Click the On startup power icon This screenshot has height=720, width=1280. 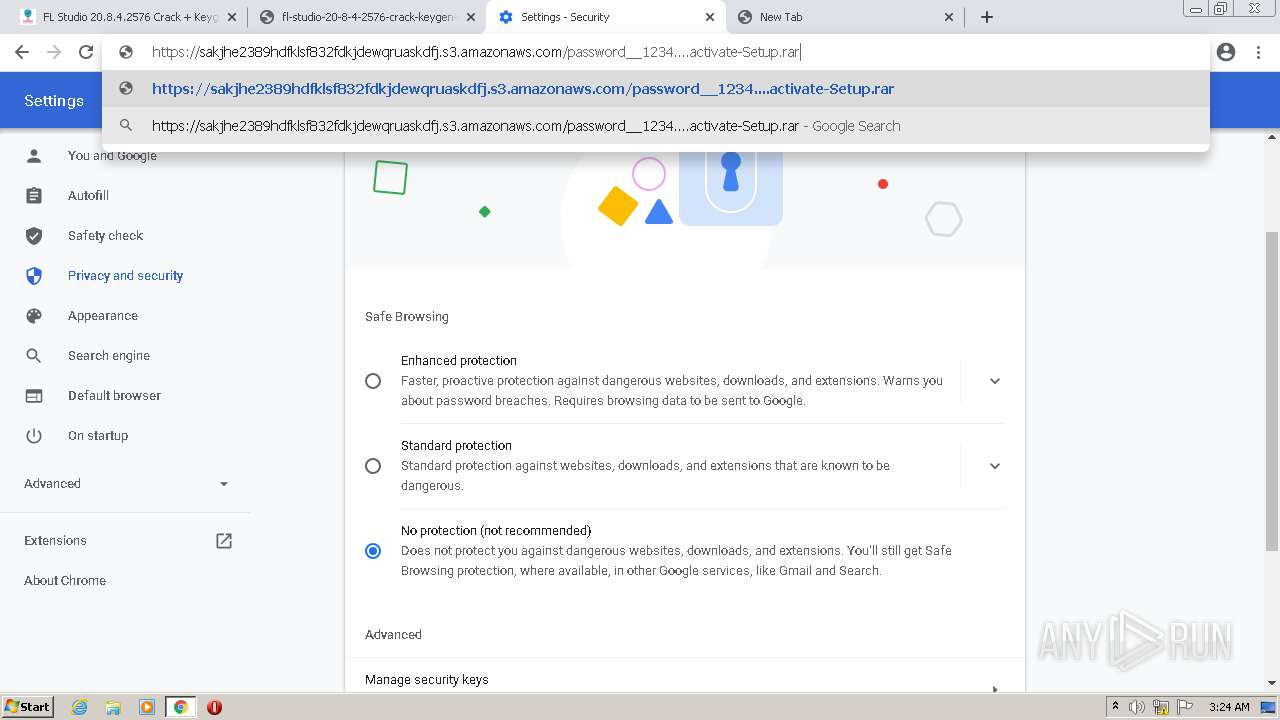[x=34, y=436]
